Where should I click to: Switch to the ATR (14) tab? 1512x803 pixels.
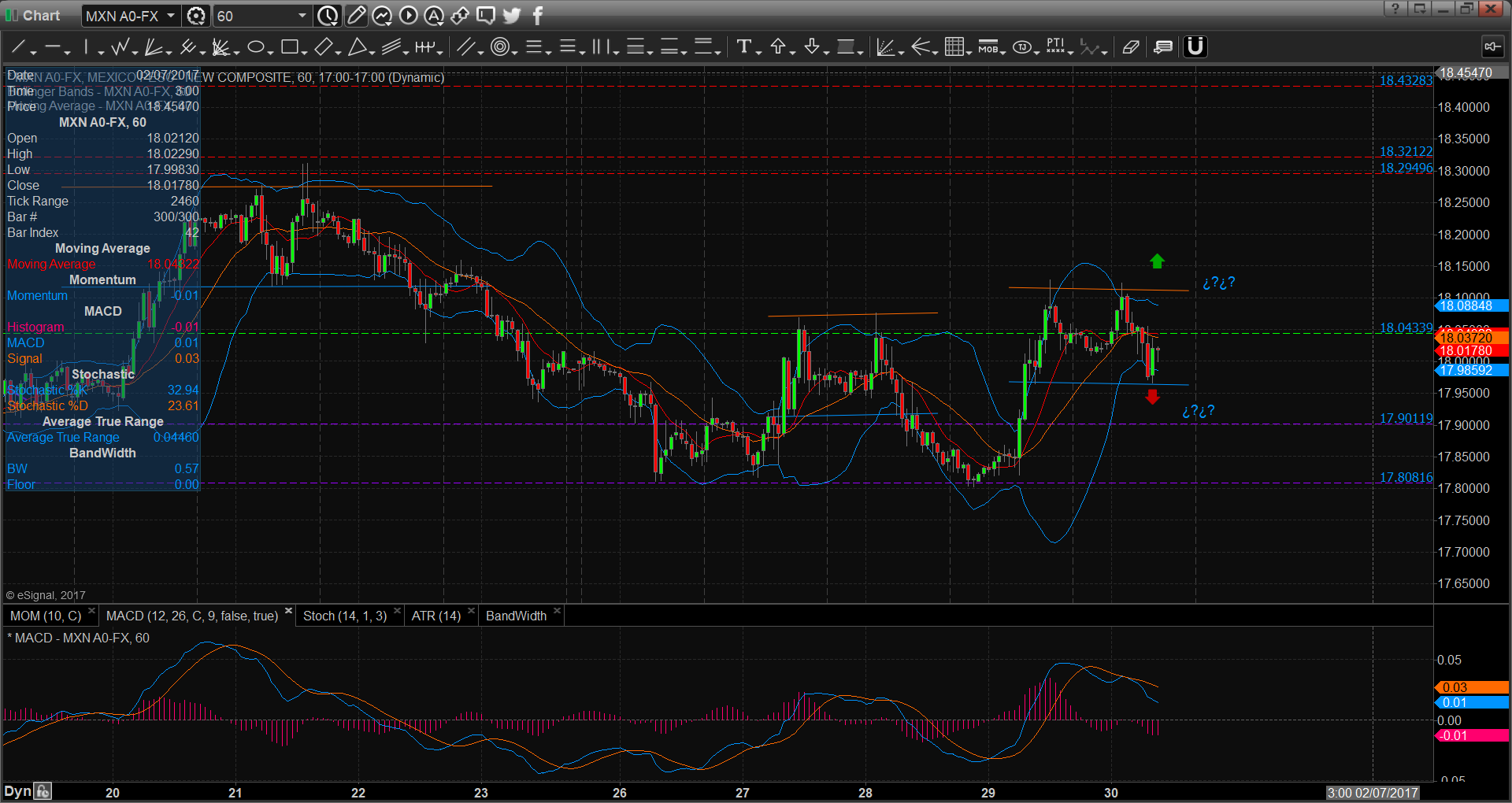[436, 616]
